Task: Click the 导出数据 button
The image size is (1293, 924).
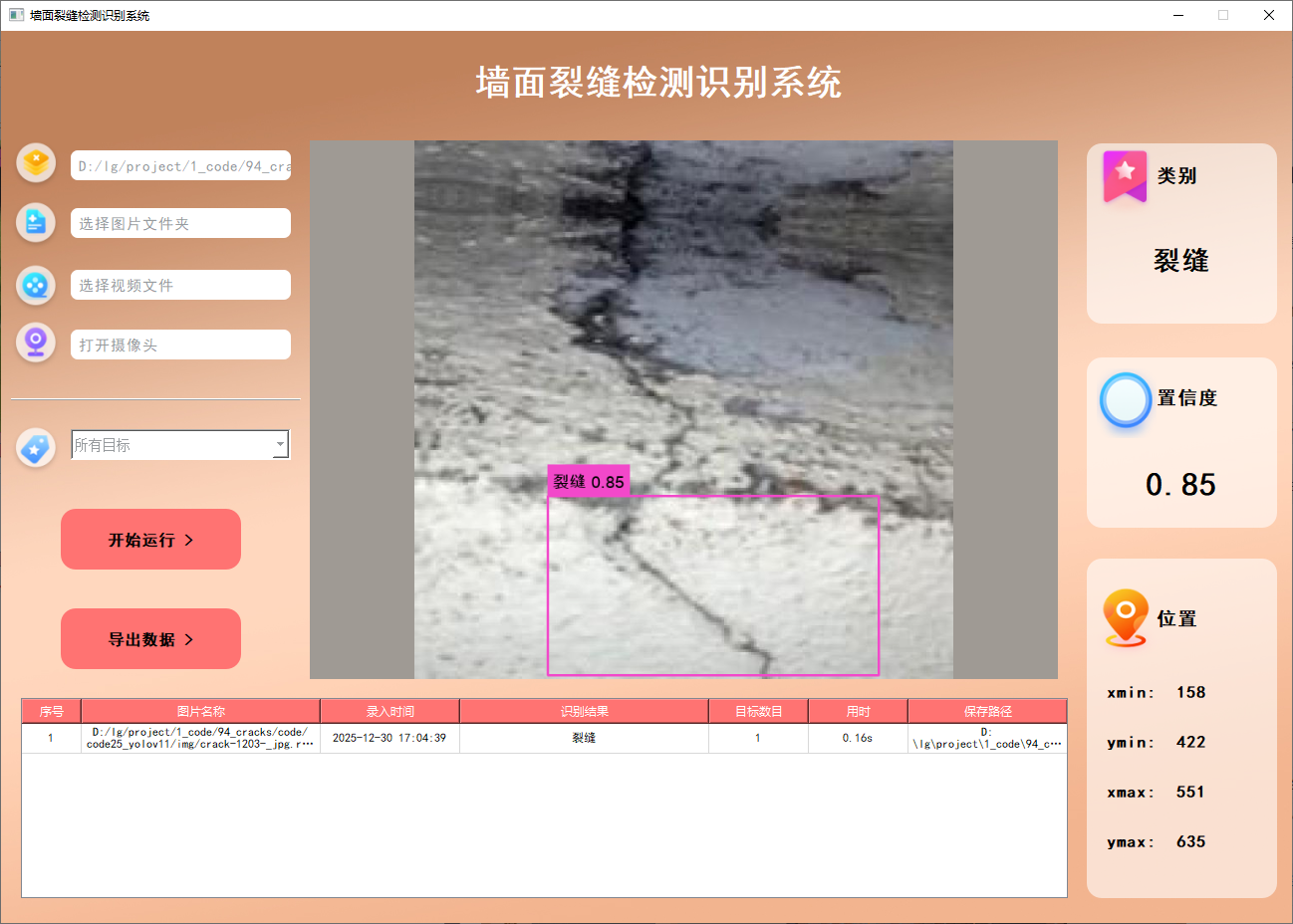Action: click(150, 638)
